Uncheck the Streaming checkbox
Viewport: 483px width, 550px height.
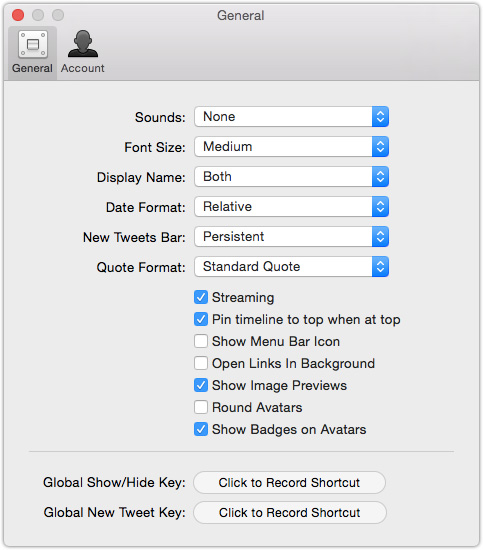point(201,297)
